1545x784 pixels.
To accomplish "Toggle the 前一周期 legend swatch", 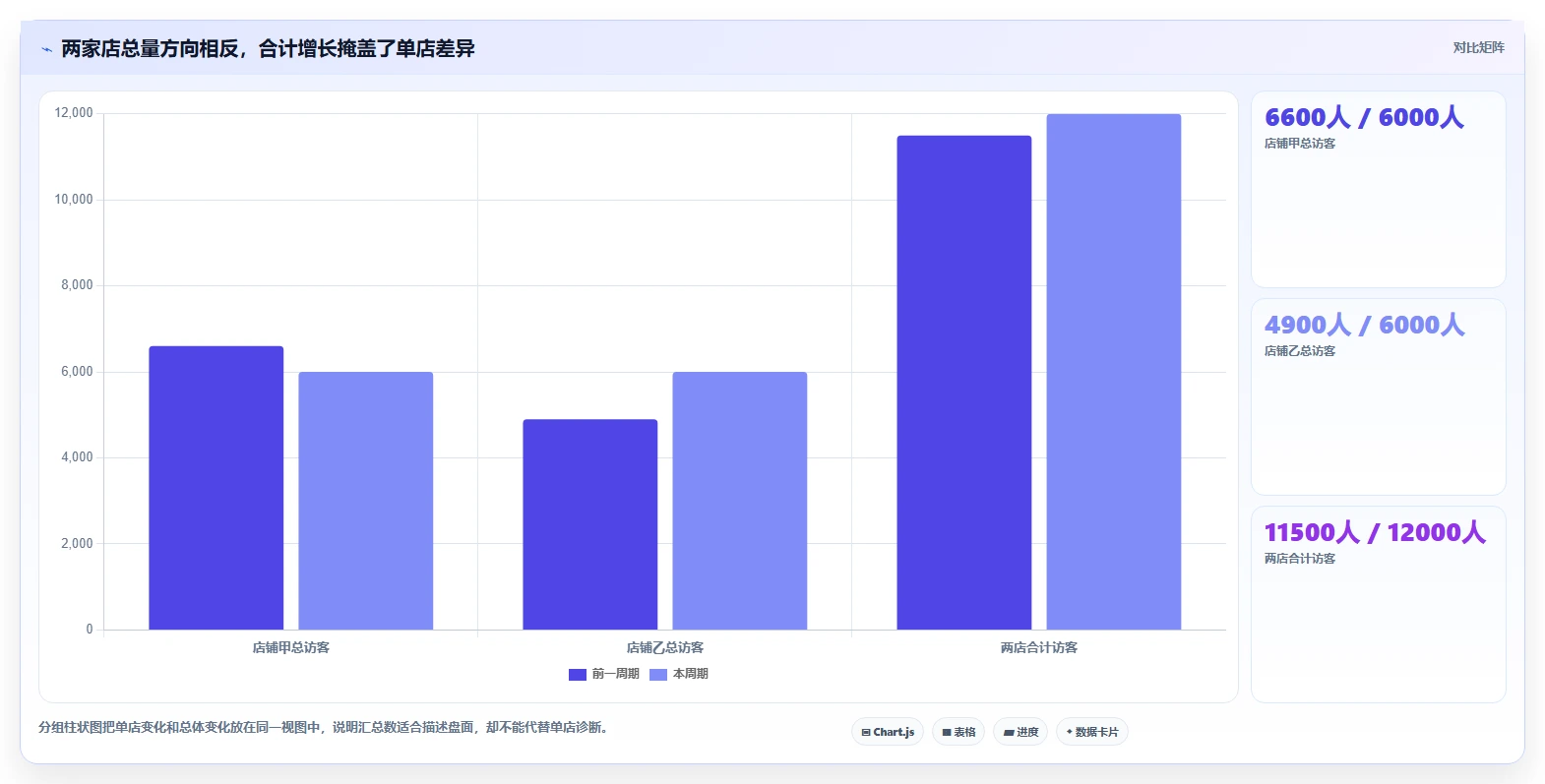I will pyautogui.click(x=578, y=674).
